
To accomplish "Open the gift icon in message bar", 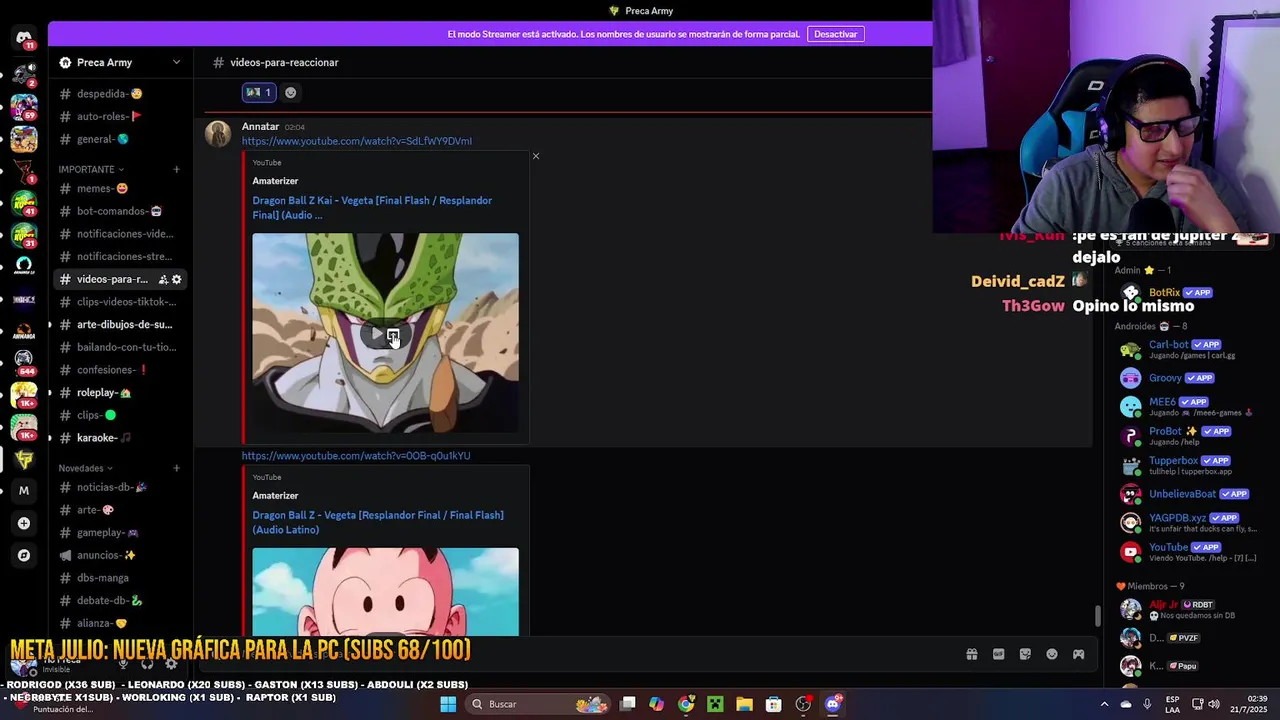I will point(971,654).
